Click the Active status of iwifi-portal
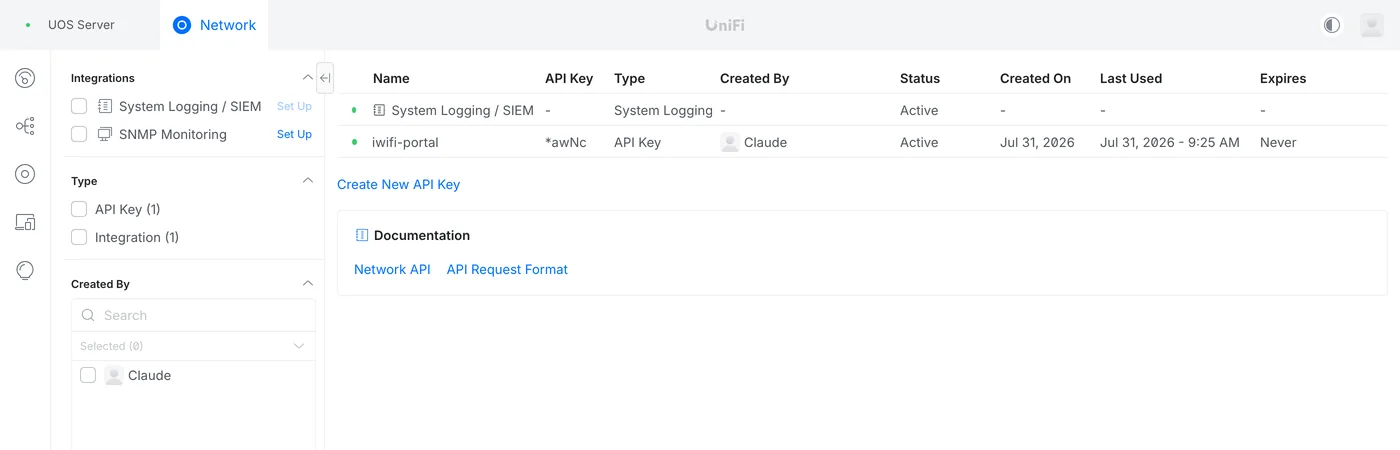Screen dimensions: 1400x450 point(919,142)
